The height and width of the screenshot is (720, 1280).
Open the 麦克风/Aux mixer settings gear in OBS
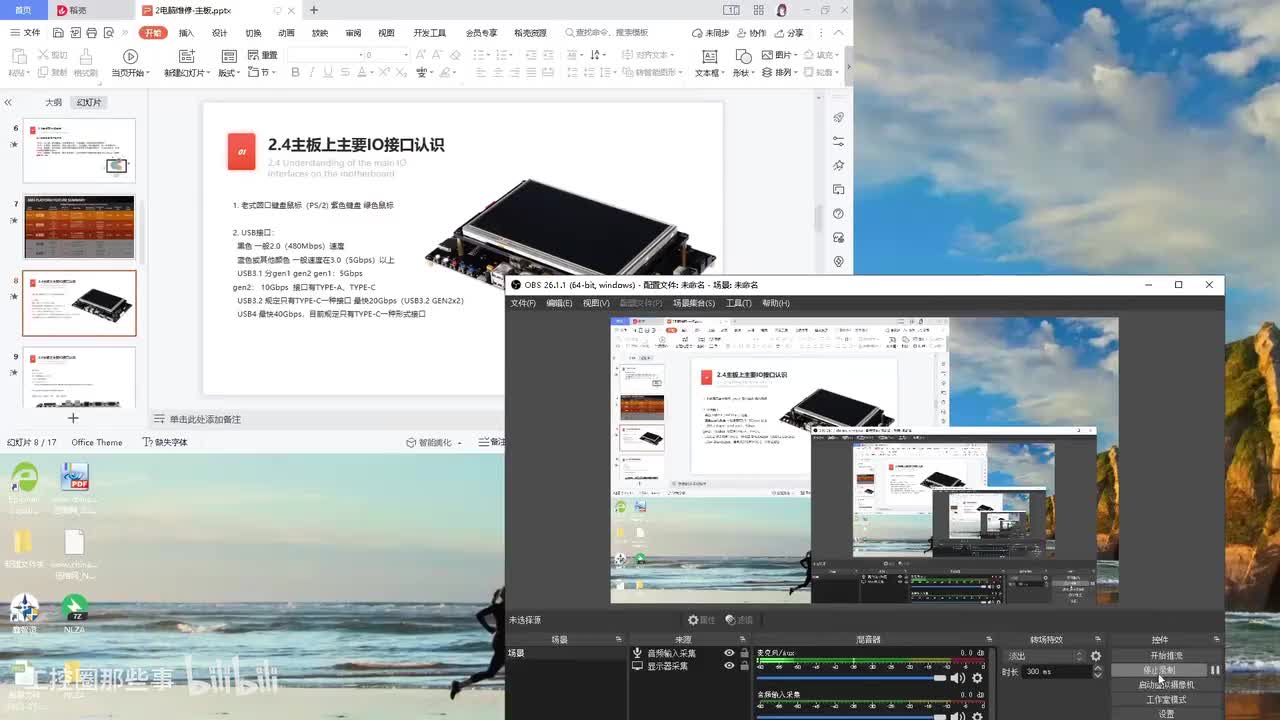coord(977,678)
